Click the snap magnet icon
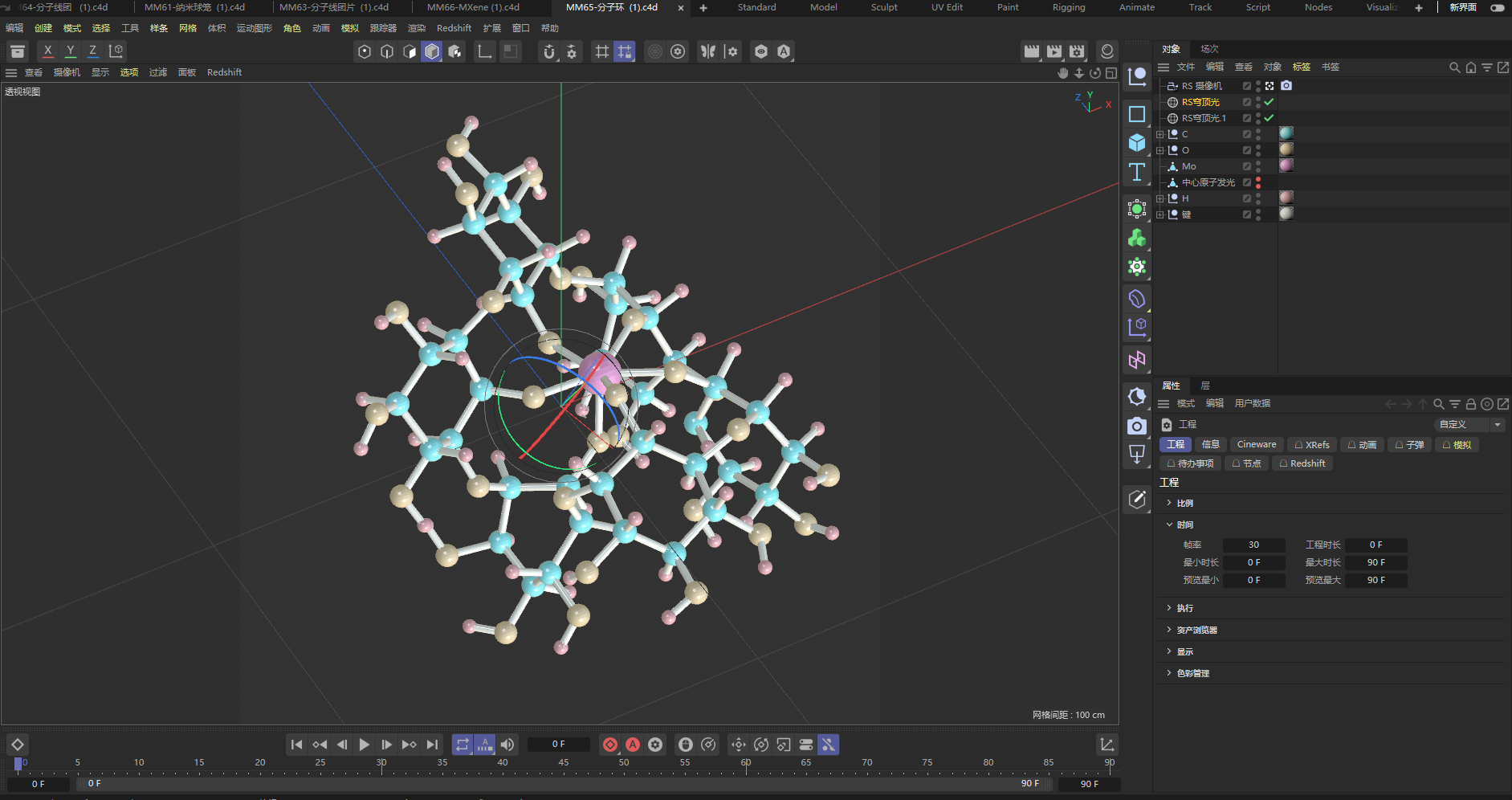The image size is (1512, 800). coord(549,51)
